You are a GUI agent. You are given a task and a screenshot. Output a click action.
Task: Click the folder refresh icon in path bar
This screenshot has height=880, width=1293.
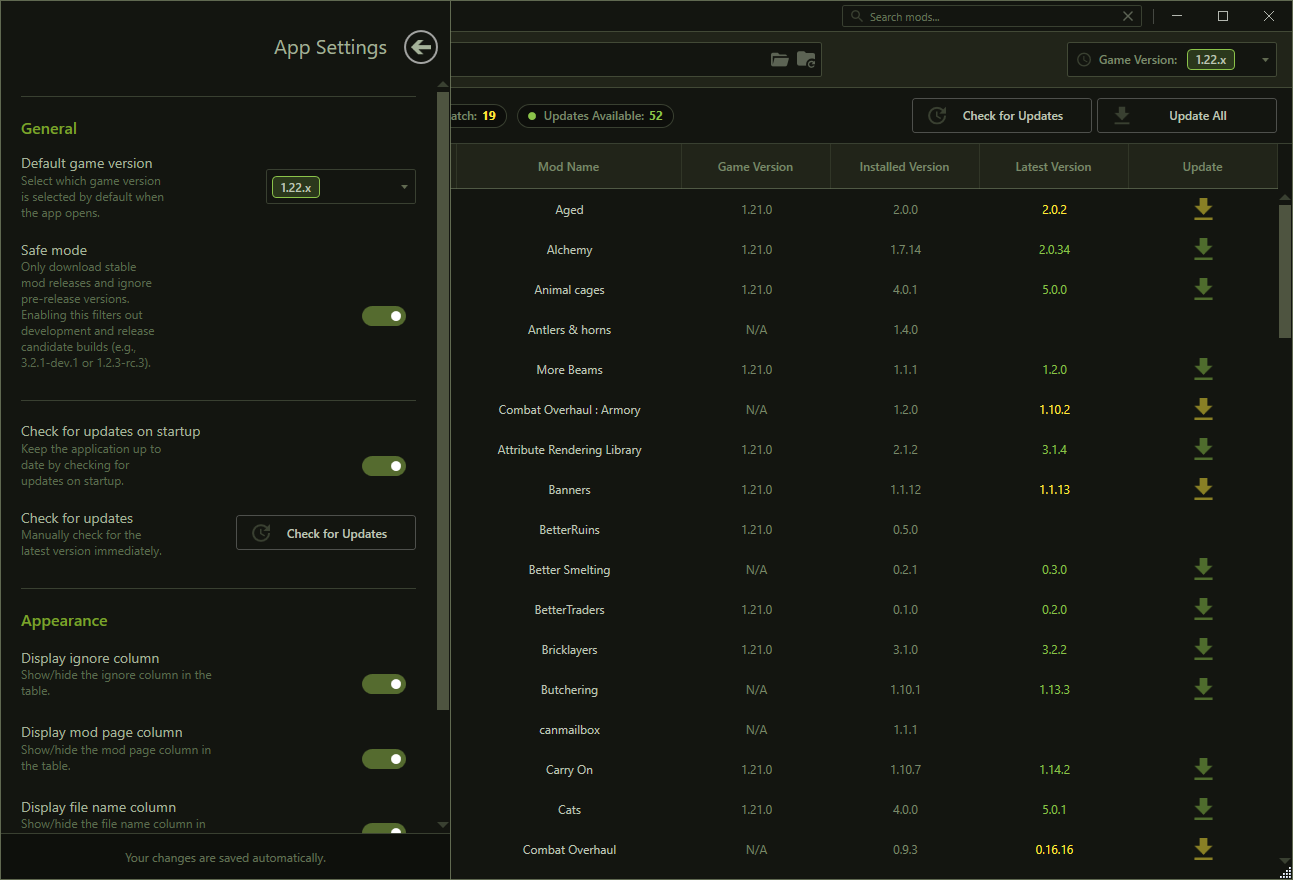coord(806,60)
